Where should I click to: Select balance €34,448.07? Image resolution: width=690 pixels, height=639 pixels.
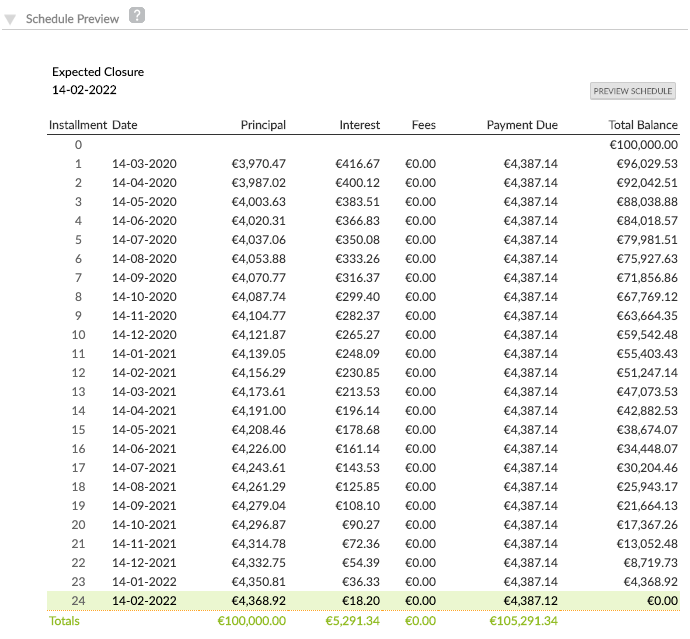click(x=647, y=449)
